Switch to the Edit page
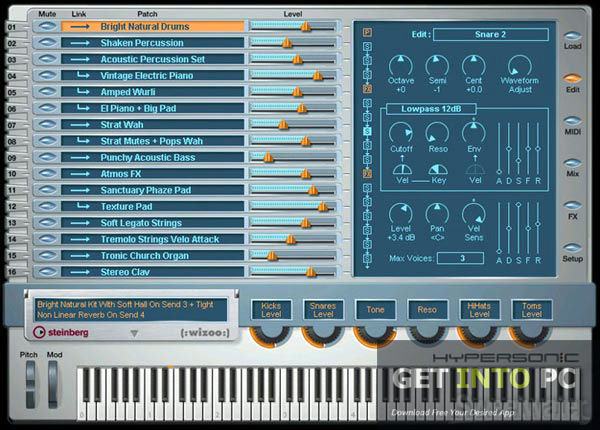 (572, 78)
